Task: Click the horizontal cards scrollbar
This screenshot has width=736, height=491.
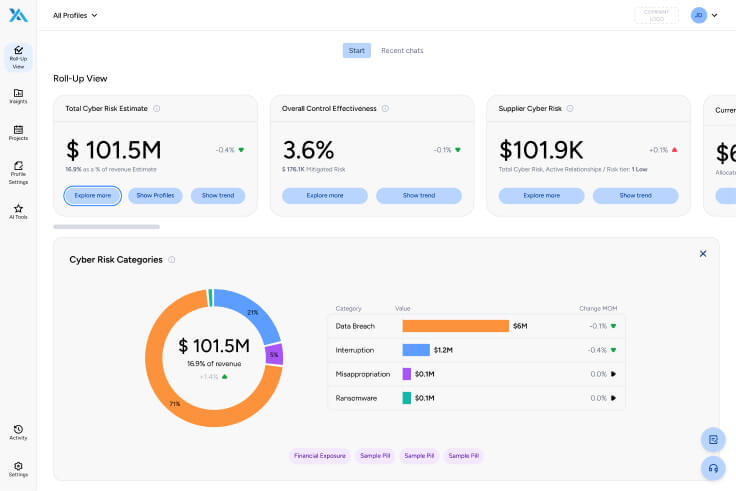Action: pyautogui.click(x=106, y=227)
